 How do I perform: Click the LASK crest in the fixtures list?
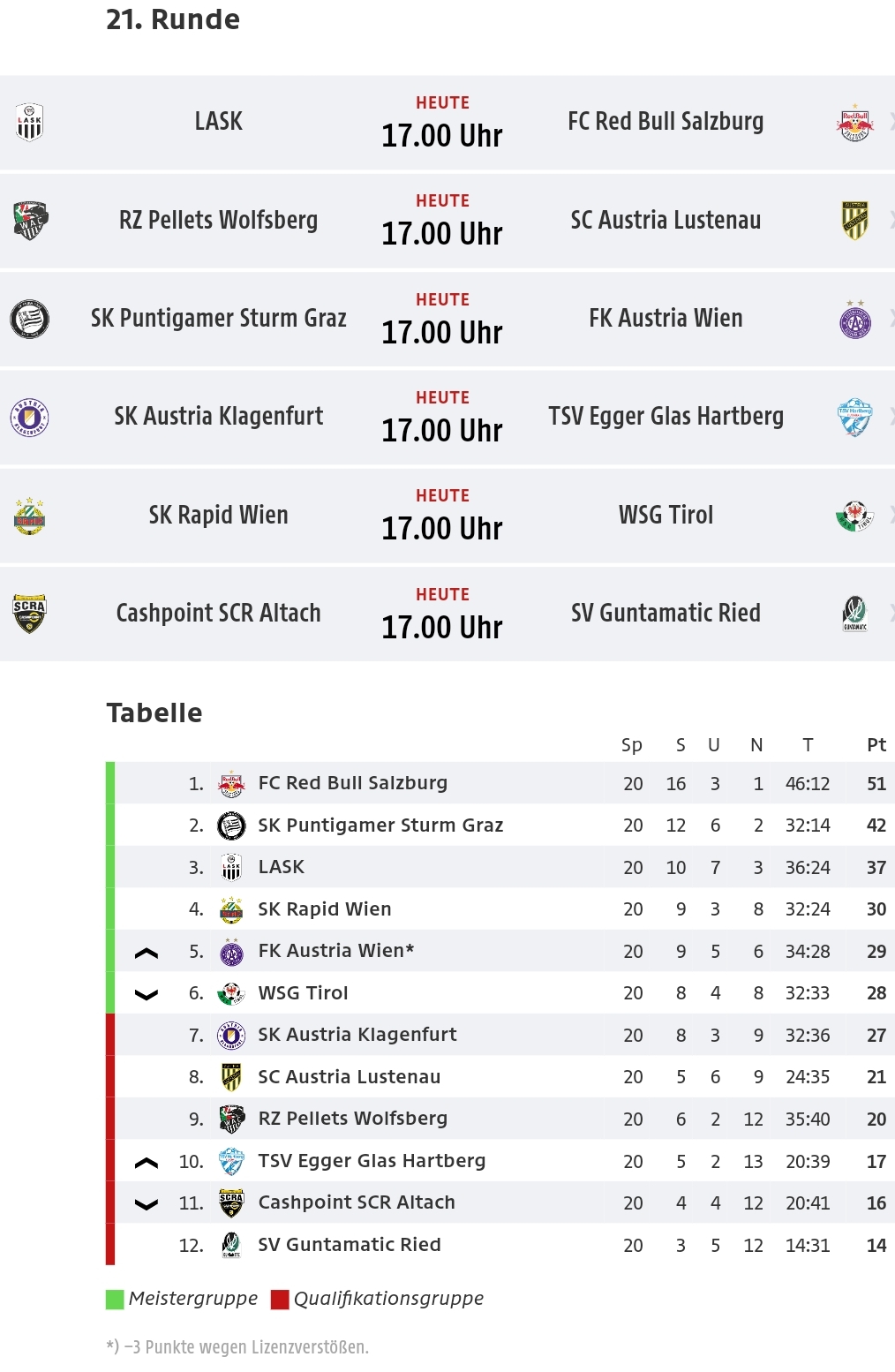(x=29, y=123)
